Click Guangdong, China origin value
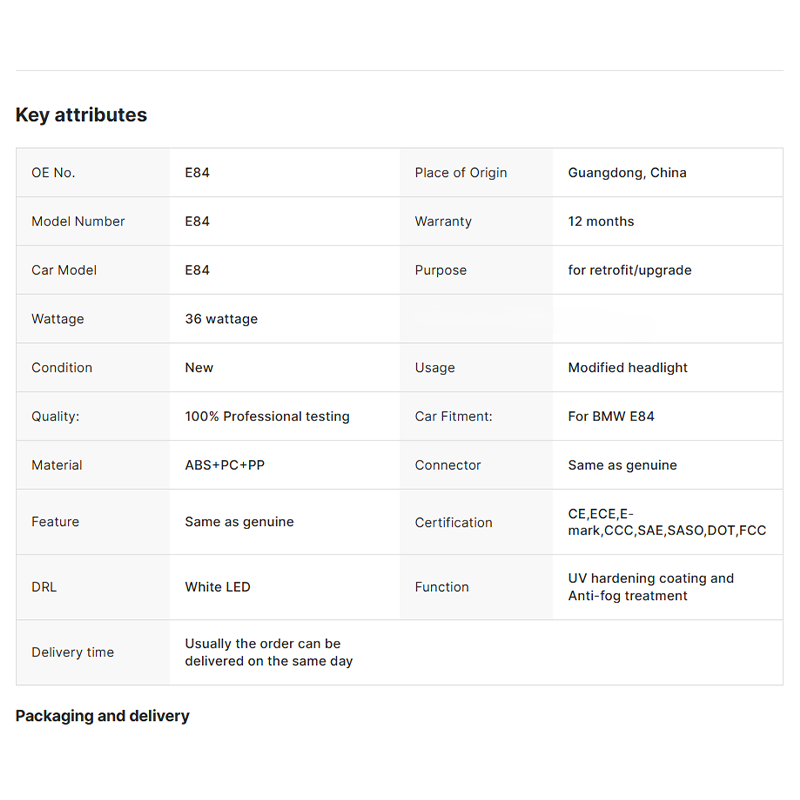800x800 pixels. tap(627, 172)
